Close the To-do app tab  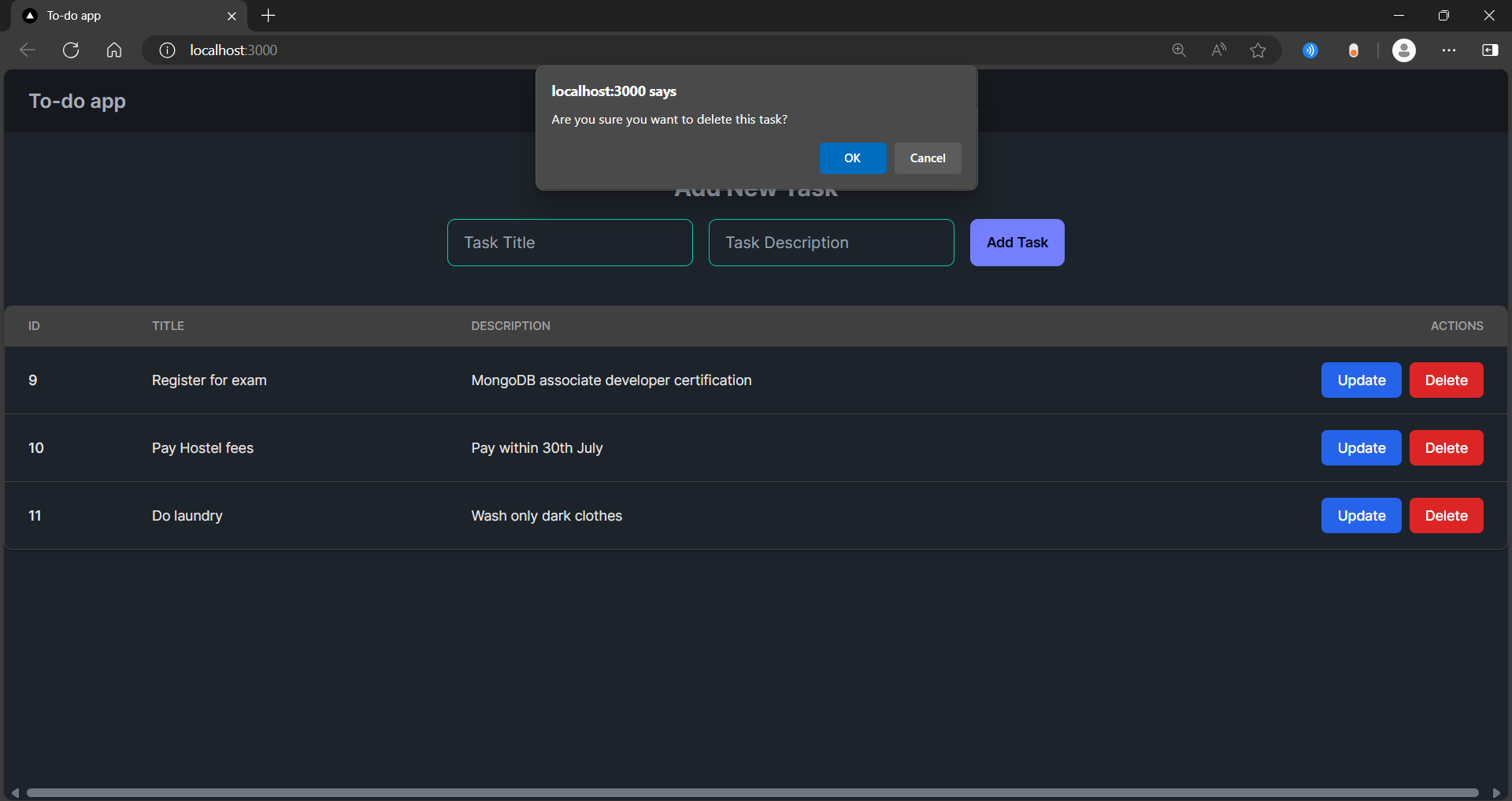click(232, 16)
